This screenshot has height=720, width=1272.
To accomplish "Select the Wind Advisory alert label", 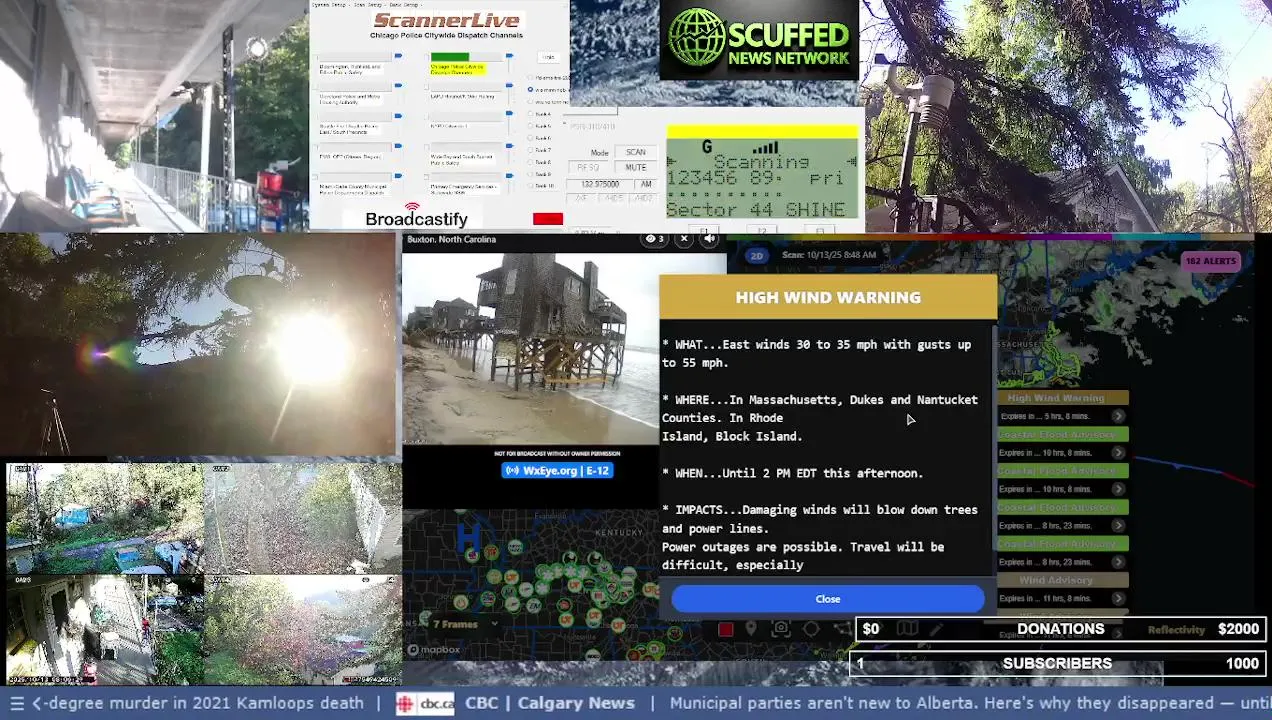I will 1063,580.
